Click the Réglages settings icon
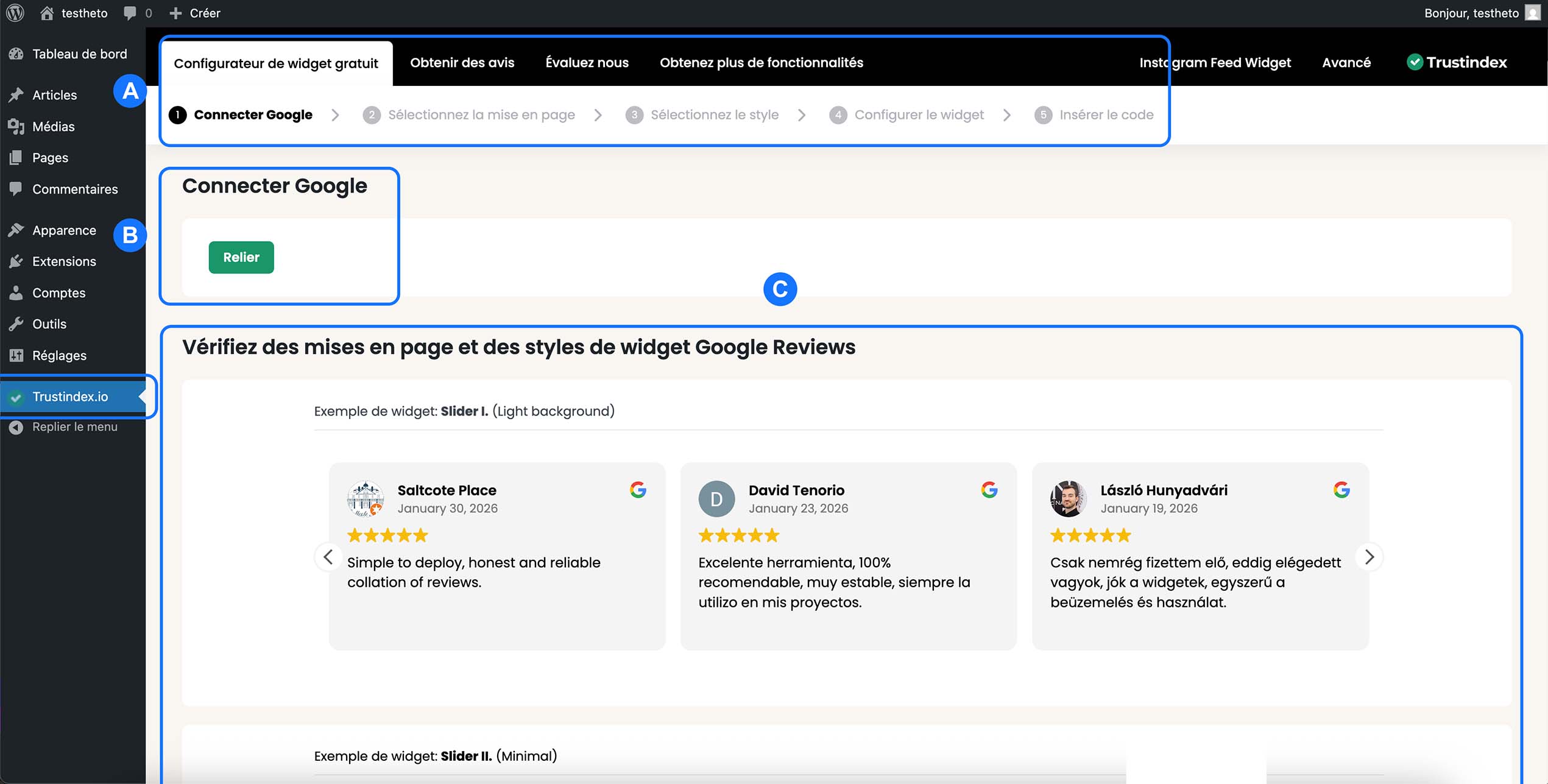Screen dimensions: 1548x784 point(16,355)
